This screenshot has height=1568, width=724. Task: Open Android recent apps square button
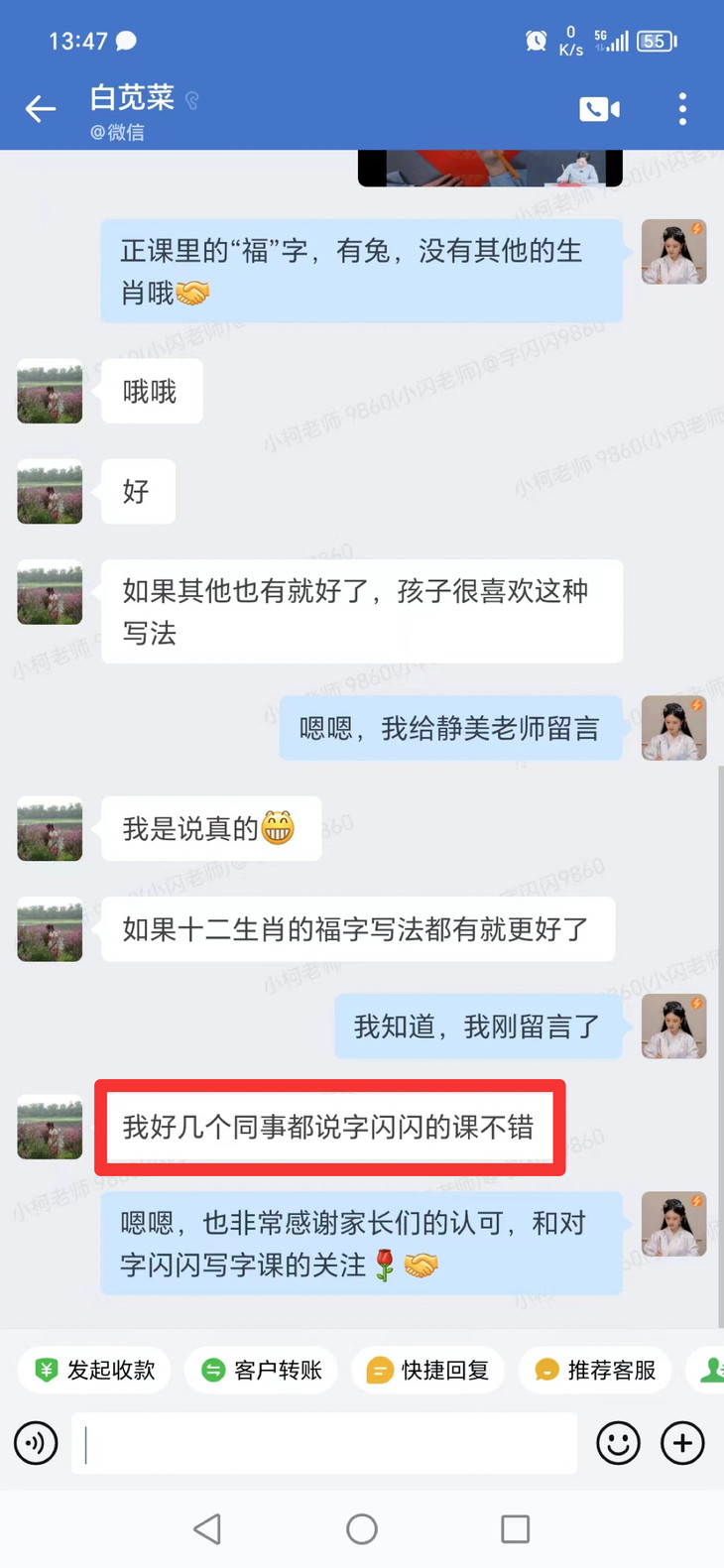515,1528
